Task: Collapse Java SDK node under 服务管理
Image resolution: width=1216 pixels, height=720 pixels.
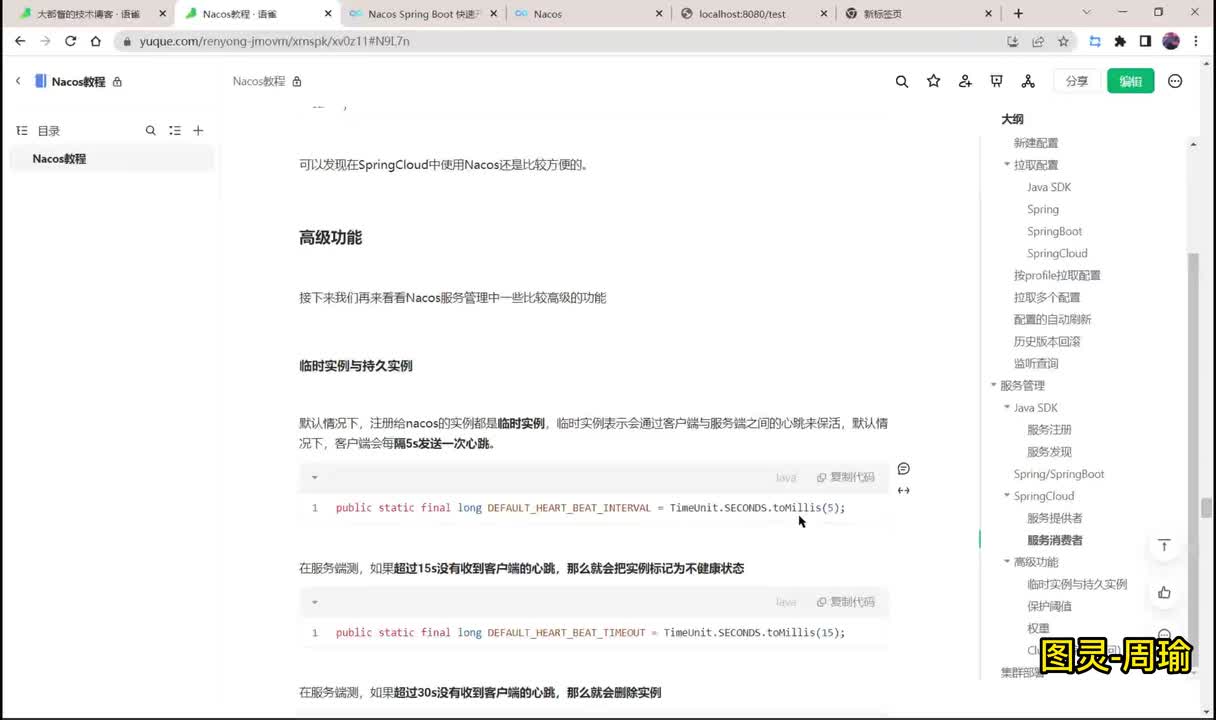Action: point(1007,408)
